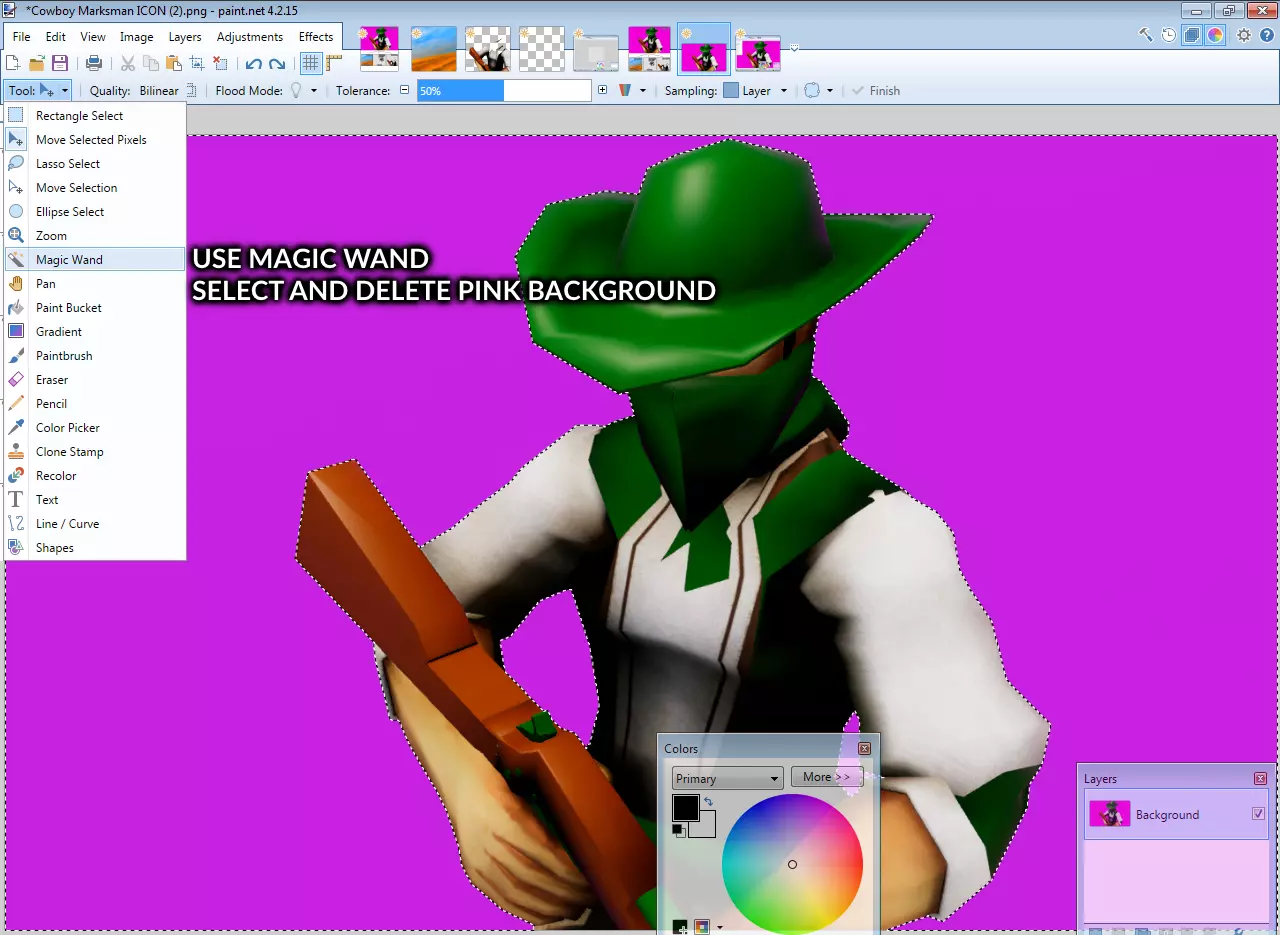Open the Layers menu
Viewport: 1280px width, 935px height.
tap(185, 37)
